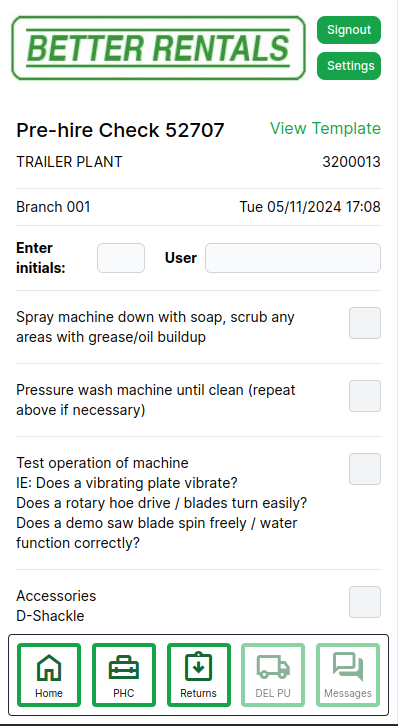This screenshot has width=398, height=726.
Task: Select the Returns tab label
Action: click(x=199, y=693)
